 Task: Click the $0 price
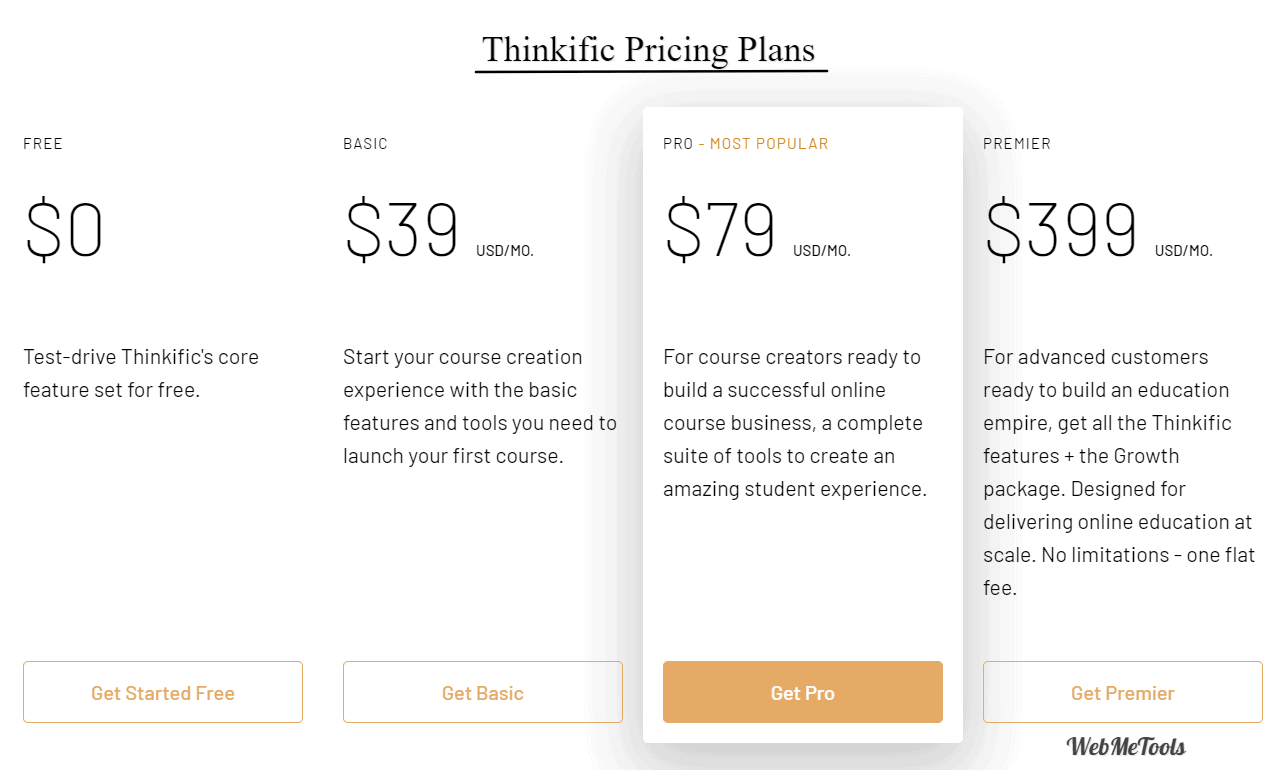tap(64, 231)
